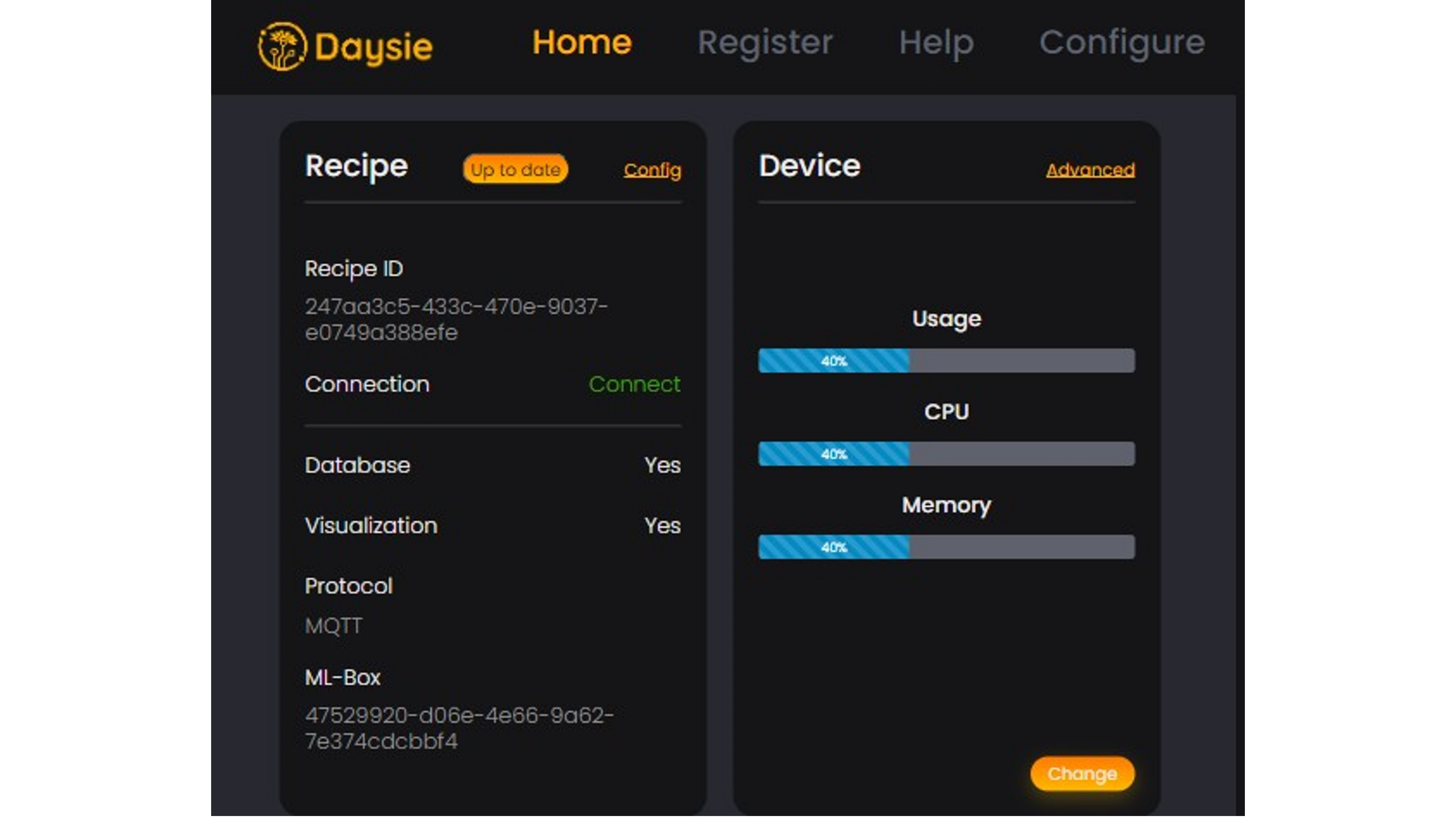Click the CPU progress bar
The width and height of the screenshot is (1456, 819).
946,454
